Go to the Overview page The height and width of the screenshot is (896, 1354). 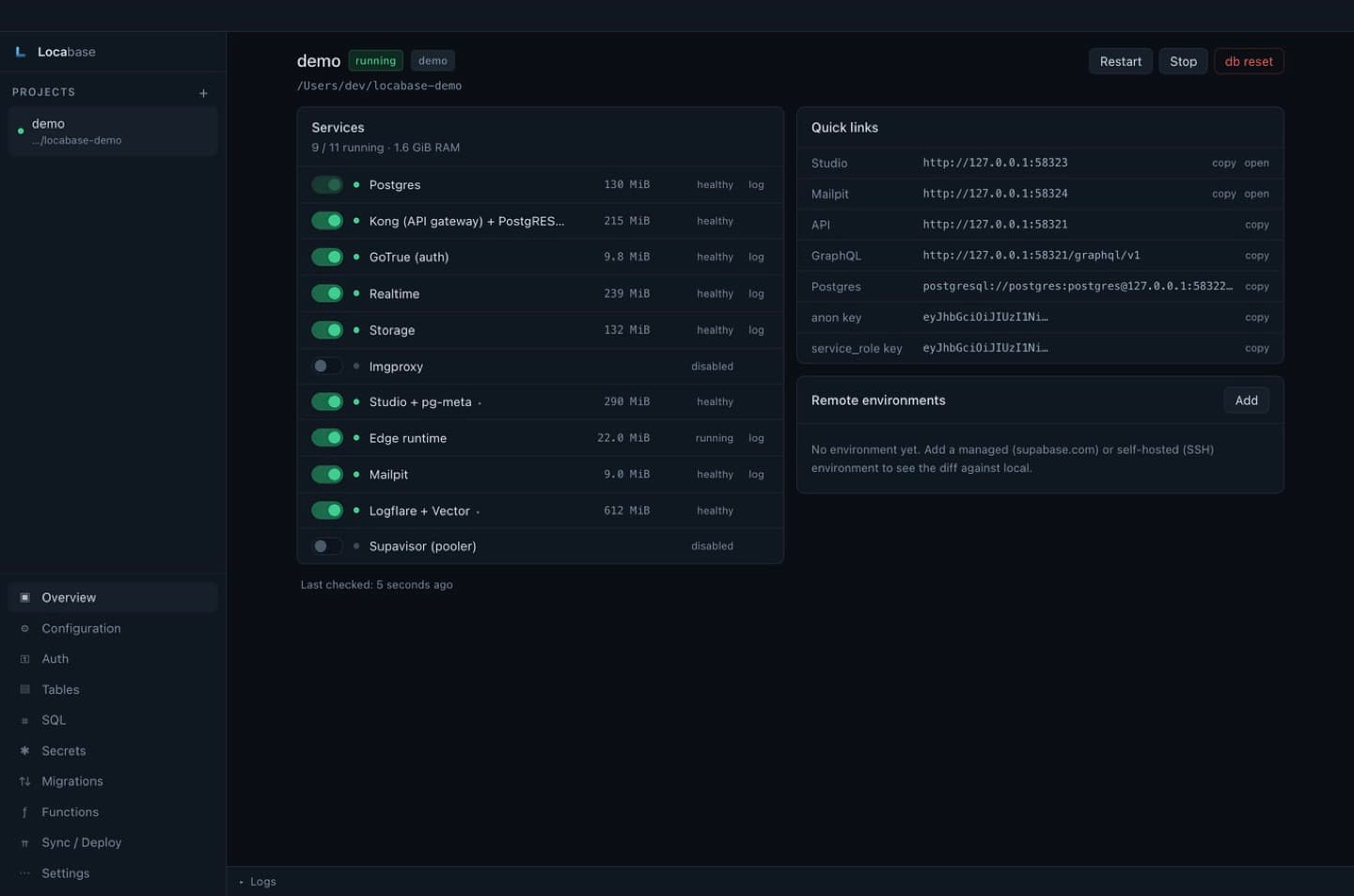pyautogui.click(x=113, y=597)
